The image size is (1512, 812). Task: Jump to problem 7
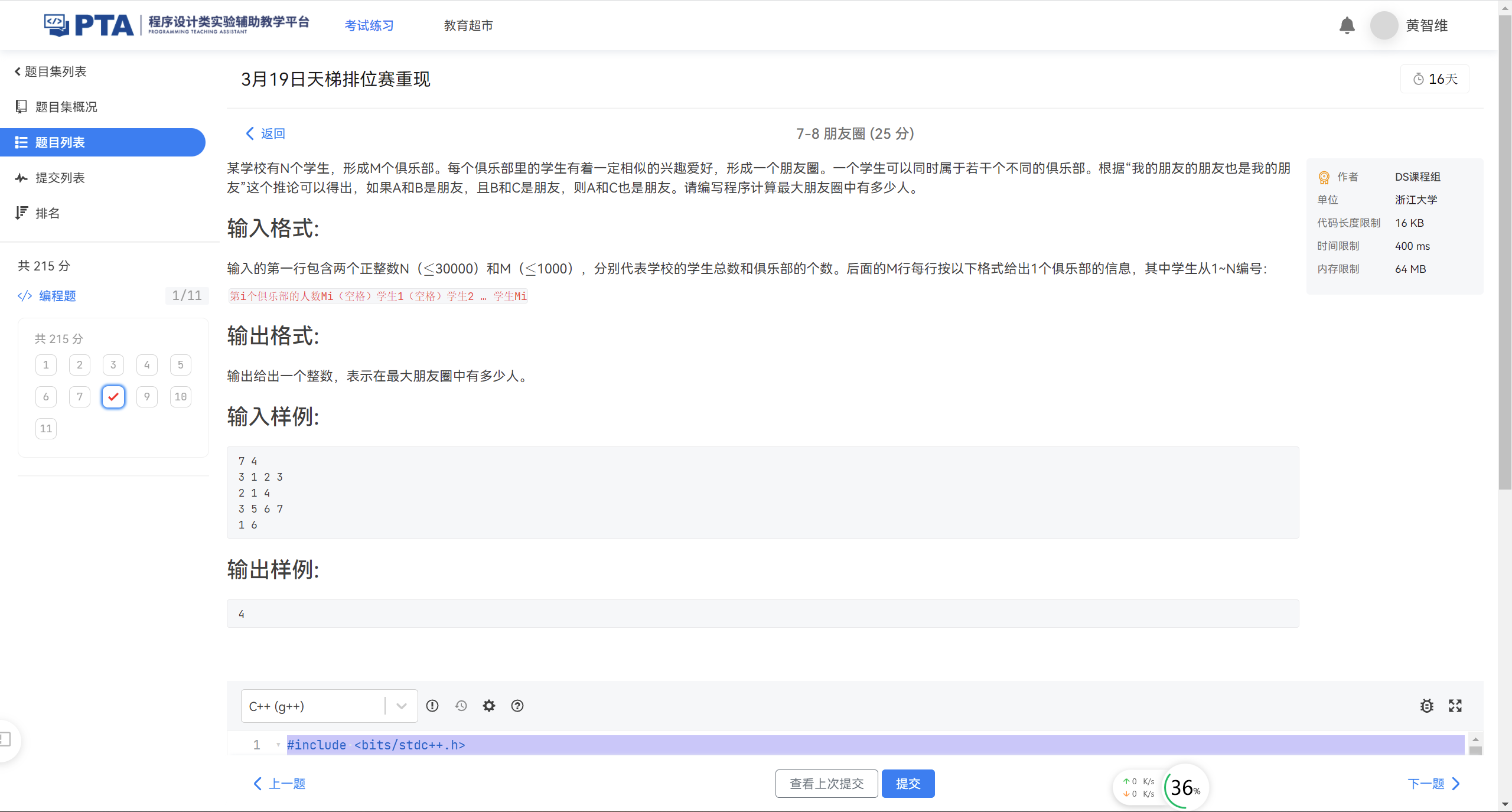click(x=80, y=397)
